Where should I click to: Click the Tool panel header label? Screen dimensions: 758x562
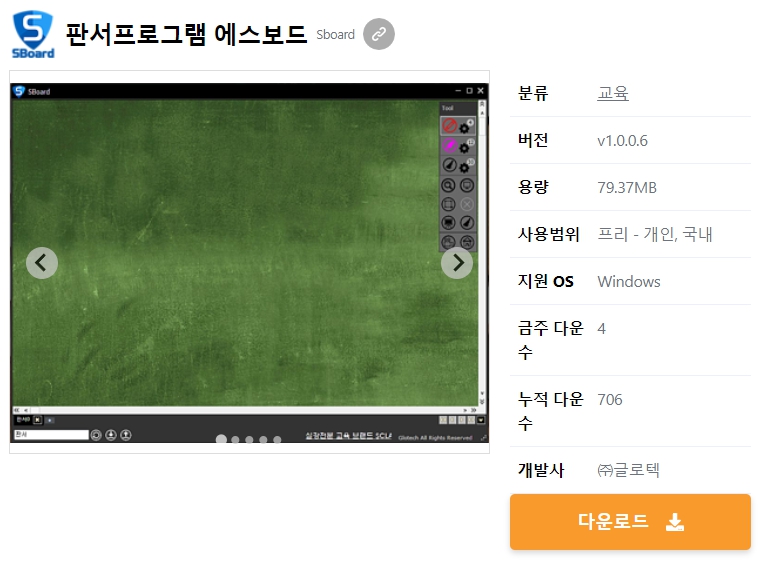pos(448,108)
